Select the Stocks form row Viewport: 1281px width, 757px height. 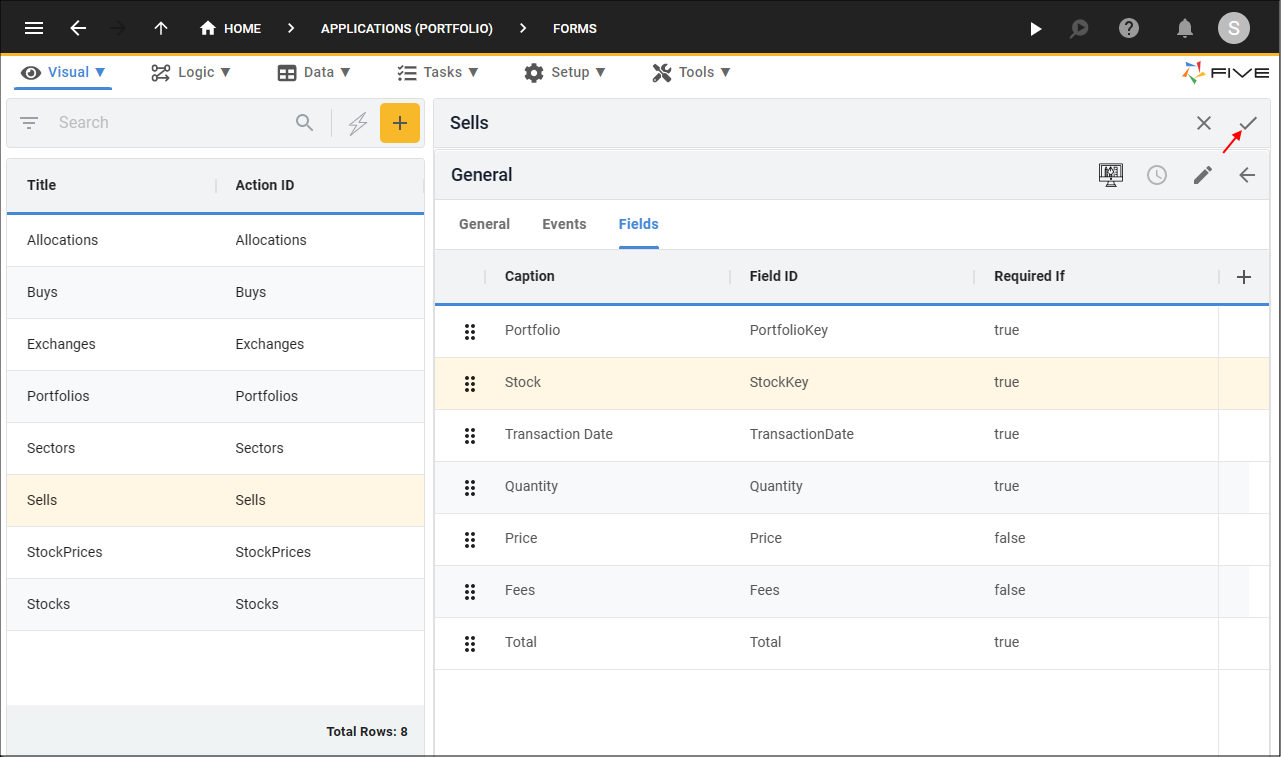tap(215, 604)
